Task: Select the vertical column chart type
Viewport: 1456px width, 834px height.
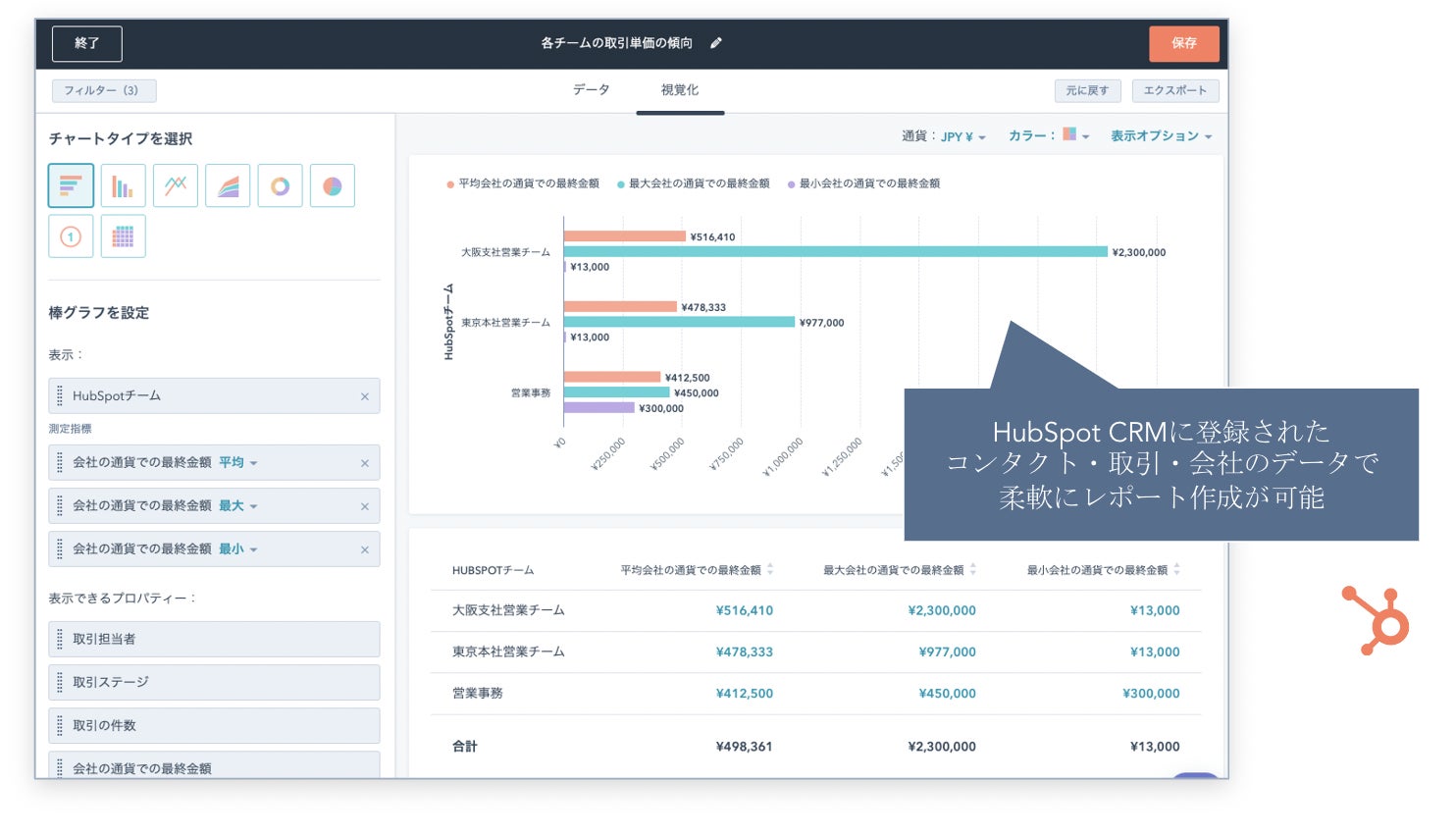Action: (123, 185)
